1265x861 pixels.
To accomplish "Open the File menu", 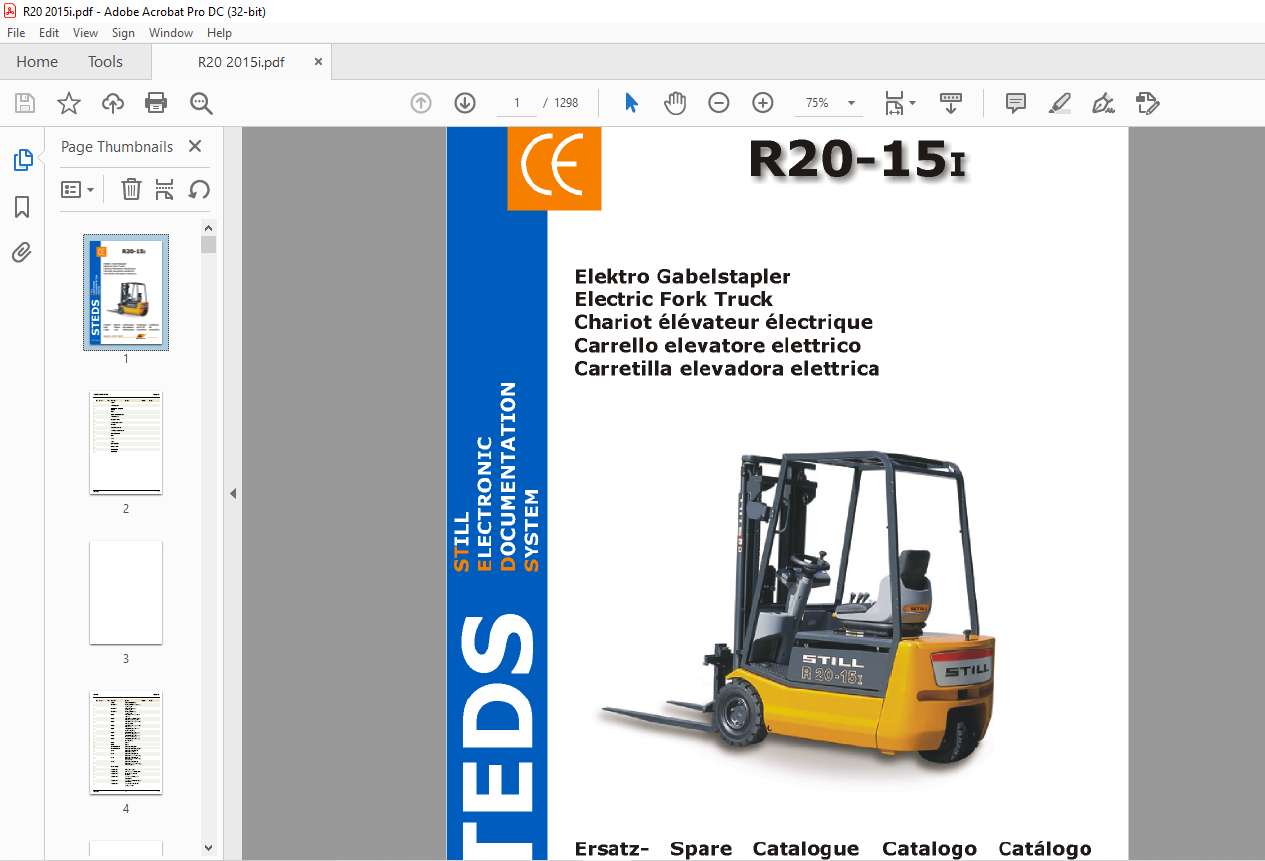I will click(16, 33).
